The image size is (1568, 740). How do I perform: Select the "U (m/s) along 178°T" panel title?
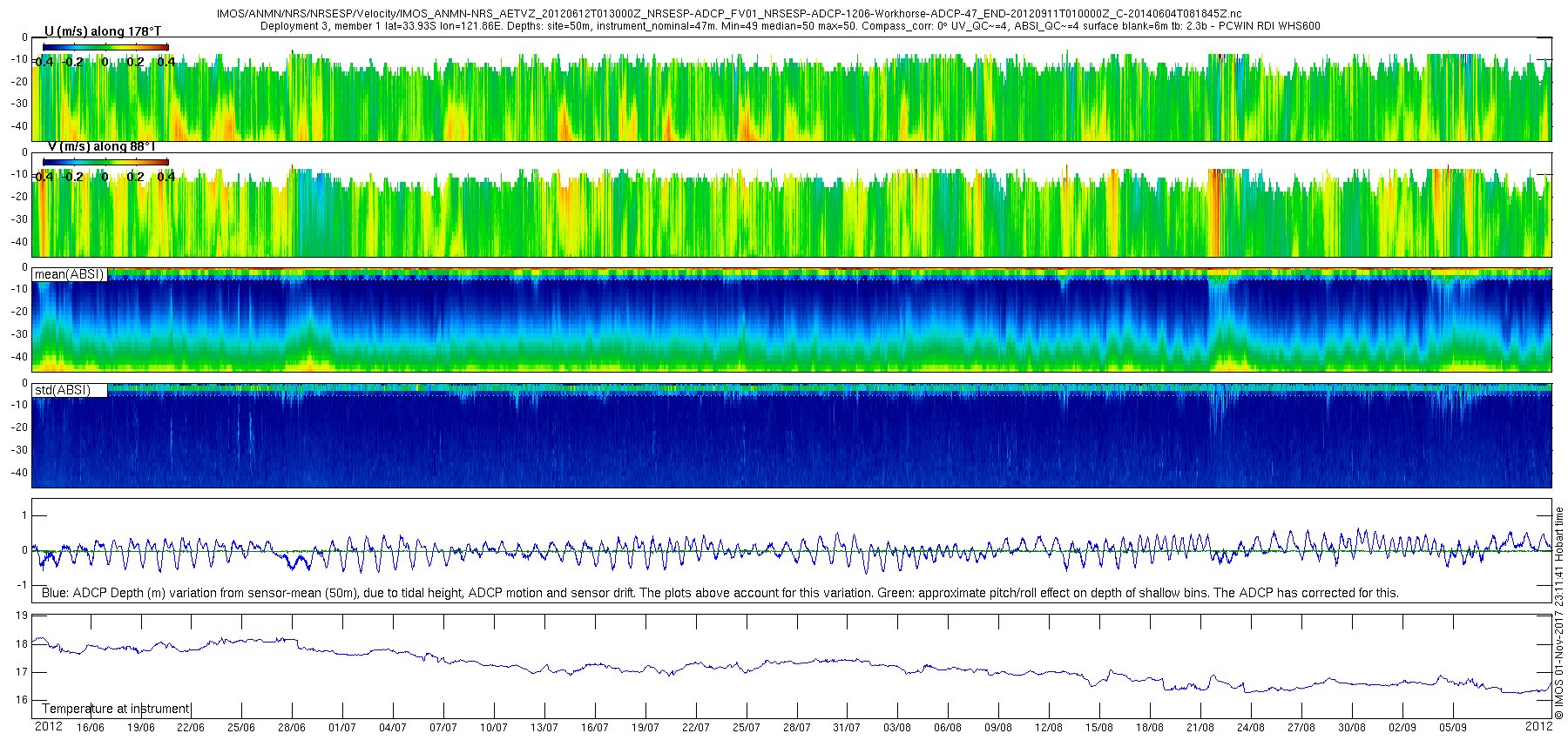(x=103, y=31)
